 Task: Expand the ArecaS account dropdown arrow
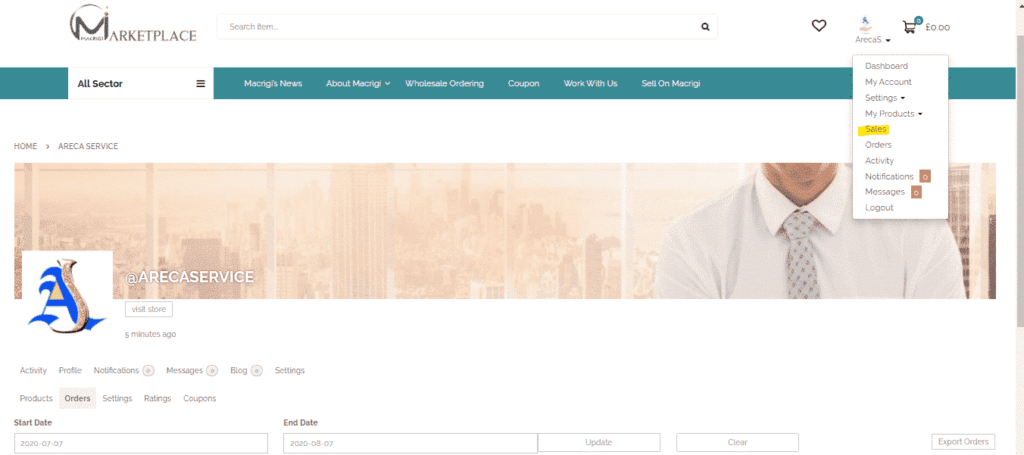pyautogui.click(x=888, y=41)
